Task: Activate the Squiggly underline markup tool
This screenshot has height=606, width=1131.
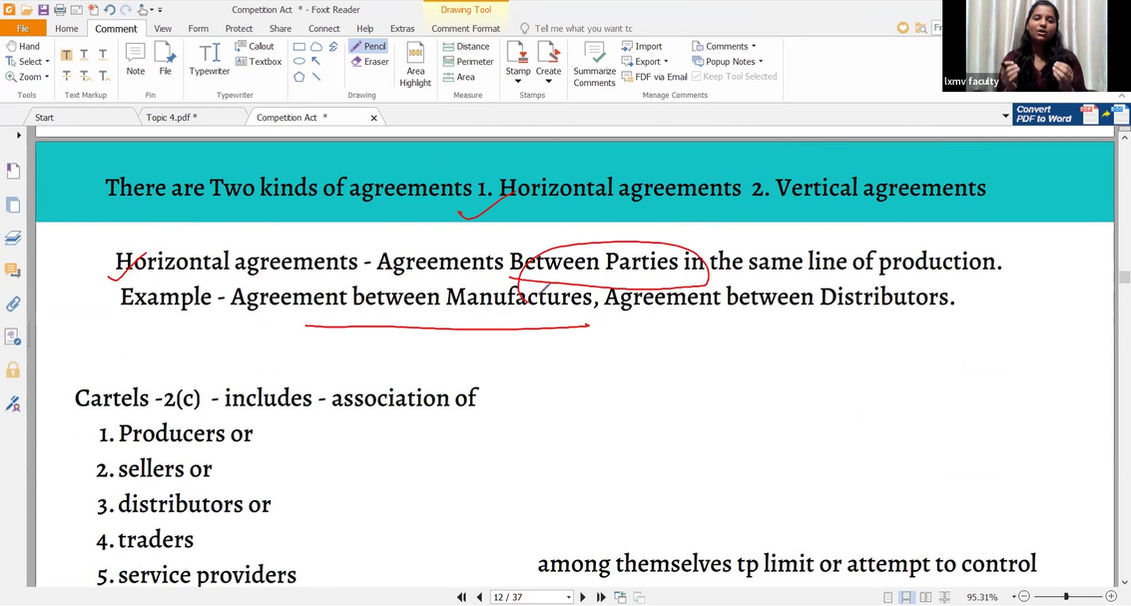Action: point(84,55)
